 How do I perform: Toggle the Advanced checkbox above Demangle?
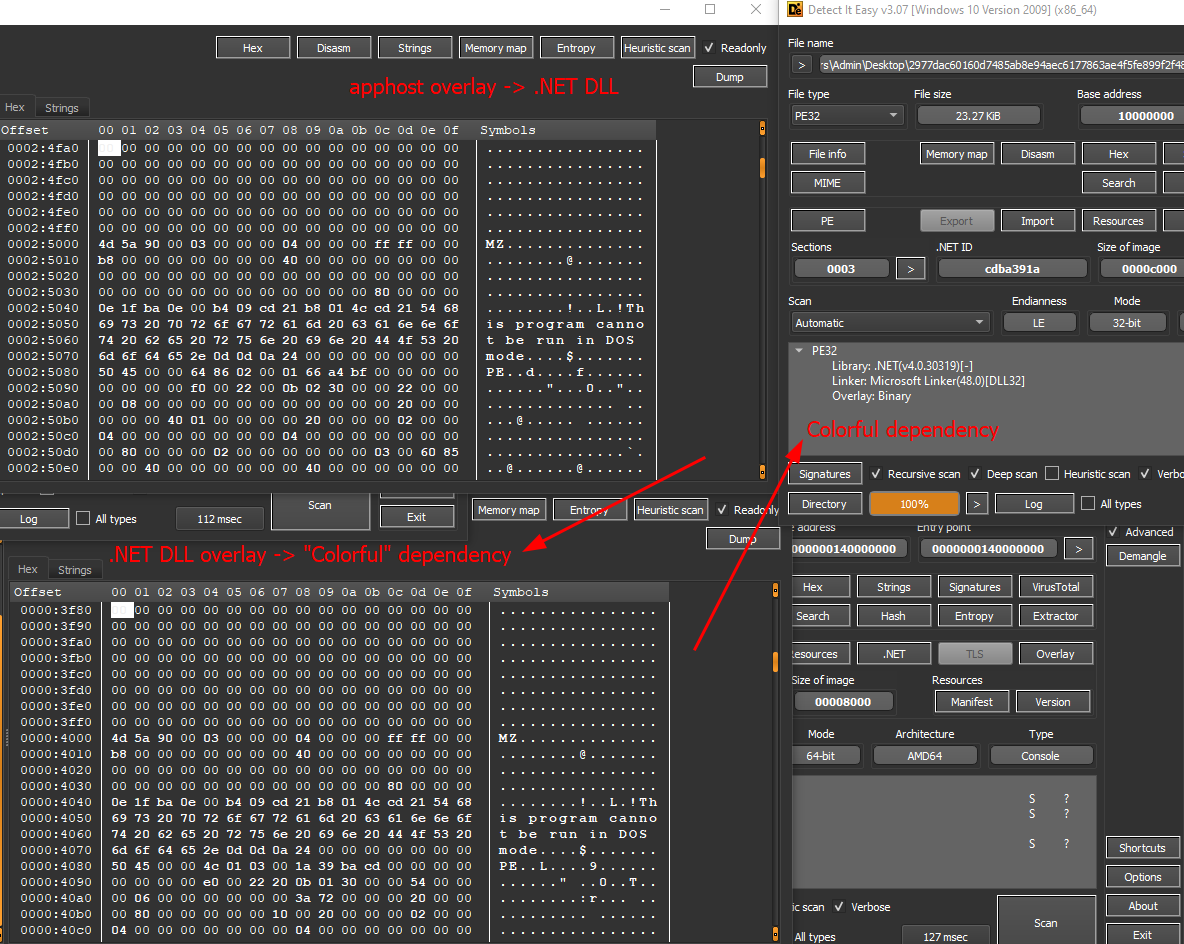(1113, 532)
